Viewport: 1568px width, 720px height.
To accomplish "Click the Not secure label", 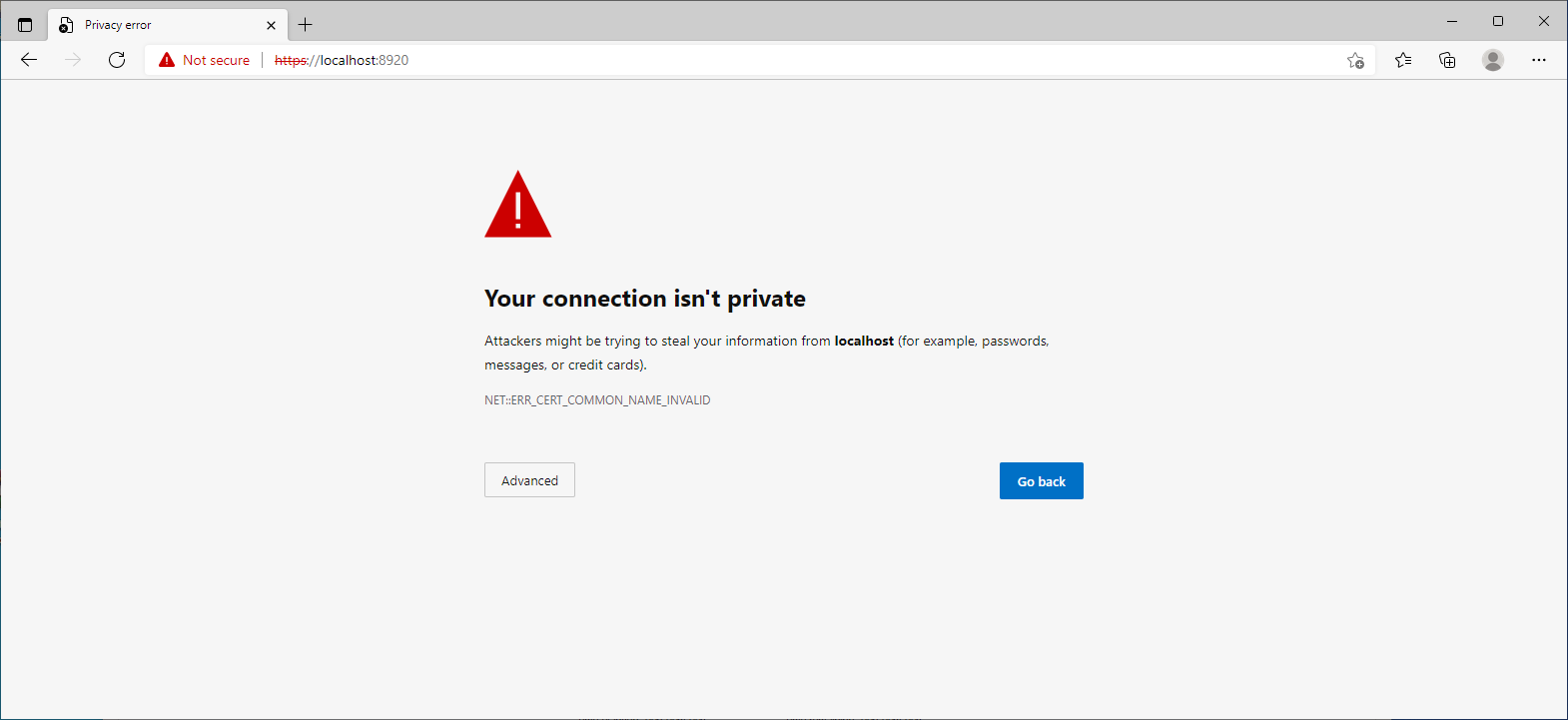I will [216, 60].
